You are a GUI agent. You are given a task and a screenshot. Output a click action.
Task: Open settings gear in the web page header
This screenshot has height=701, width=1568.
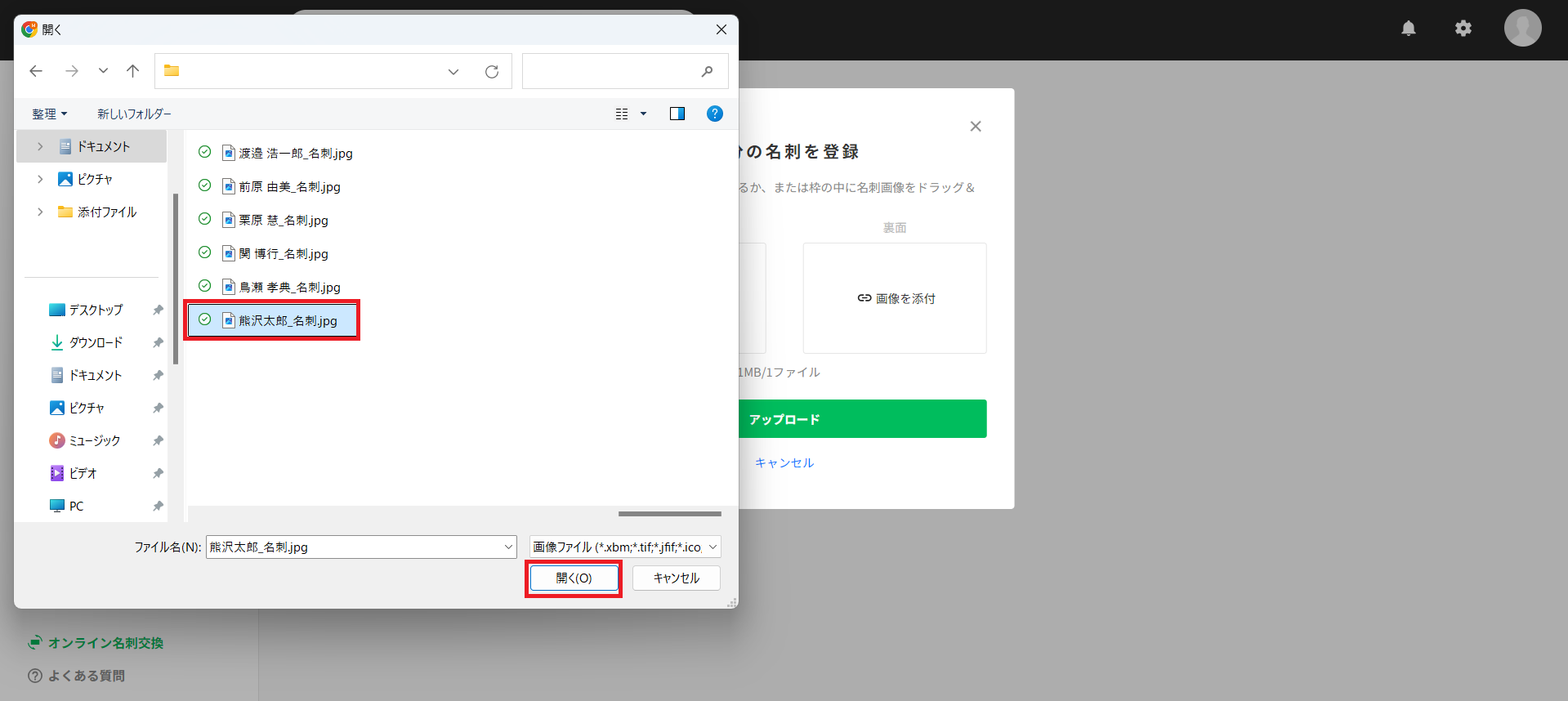[x=1463, y=29]
